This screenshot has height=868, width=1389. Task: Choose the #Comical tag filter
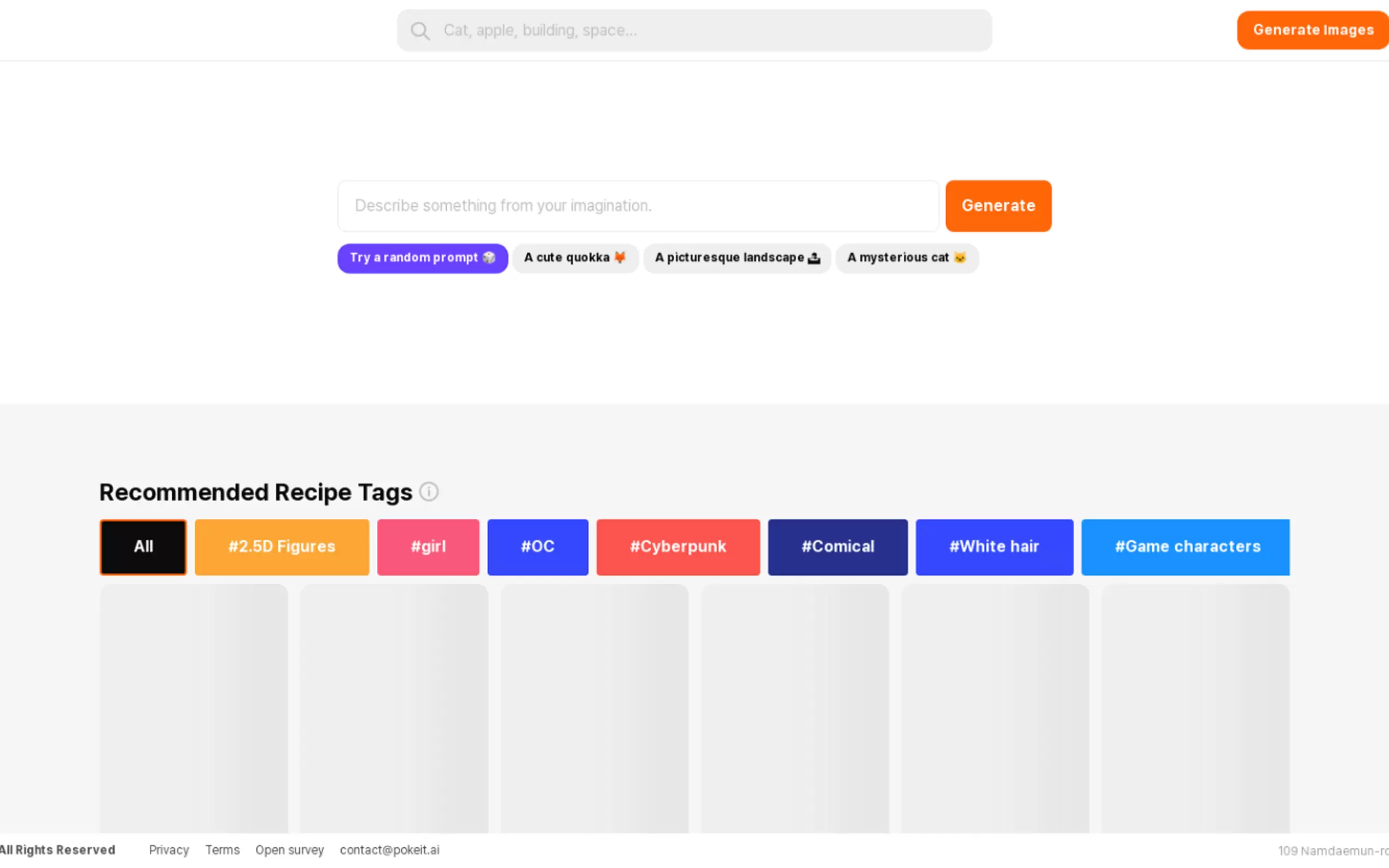tap(837, 547)
